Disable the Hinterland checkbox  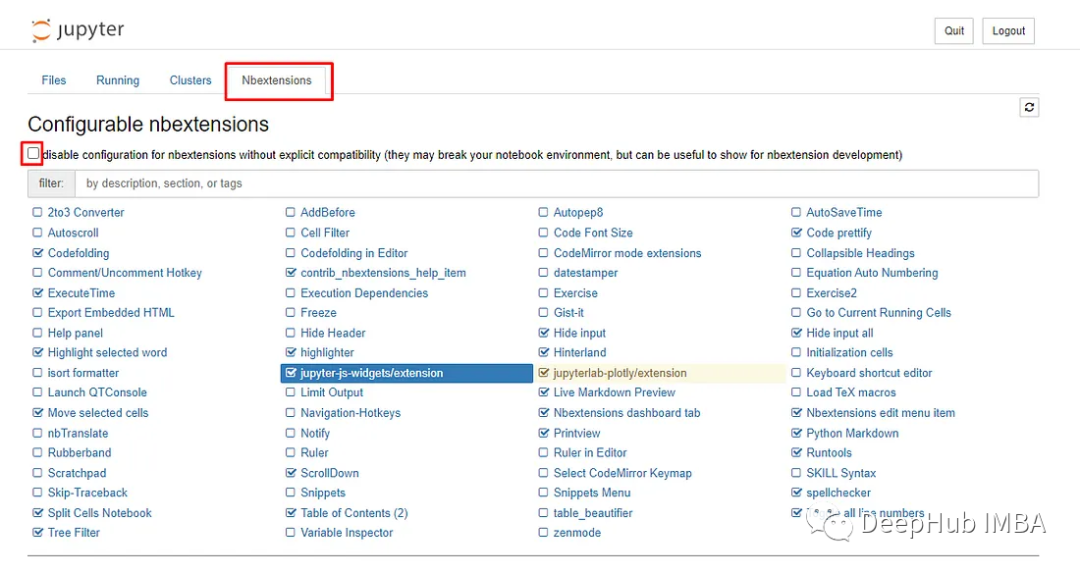point(543,352)
